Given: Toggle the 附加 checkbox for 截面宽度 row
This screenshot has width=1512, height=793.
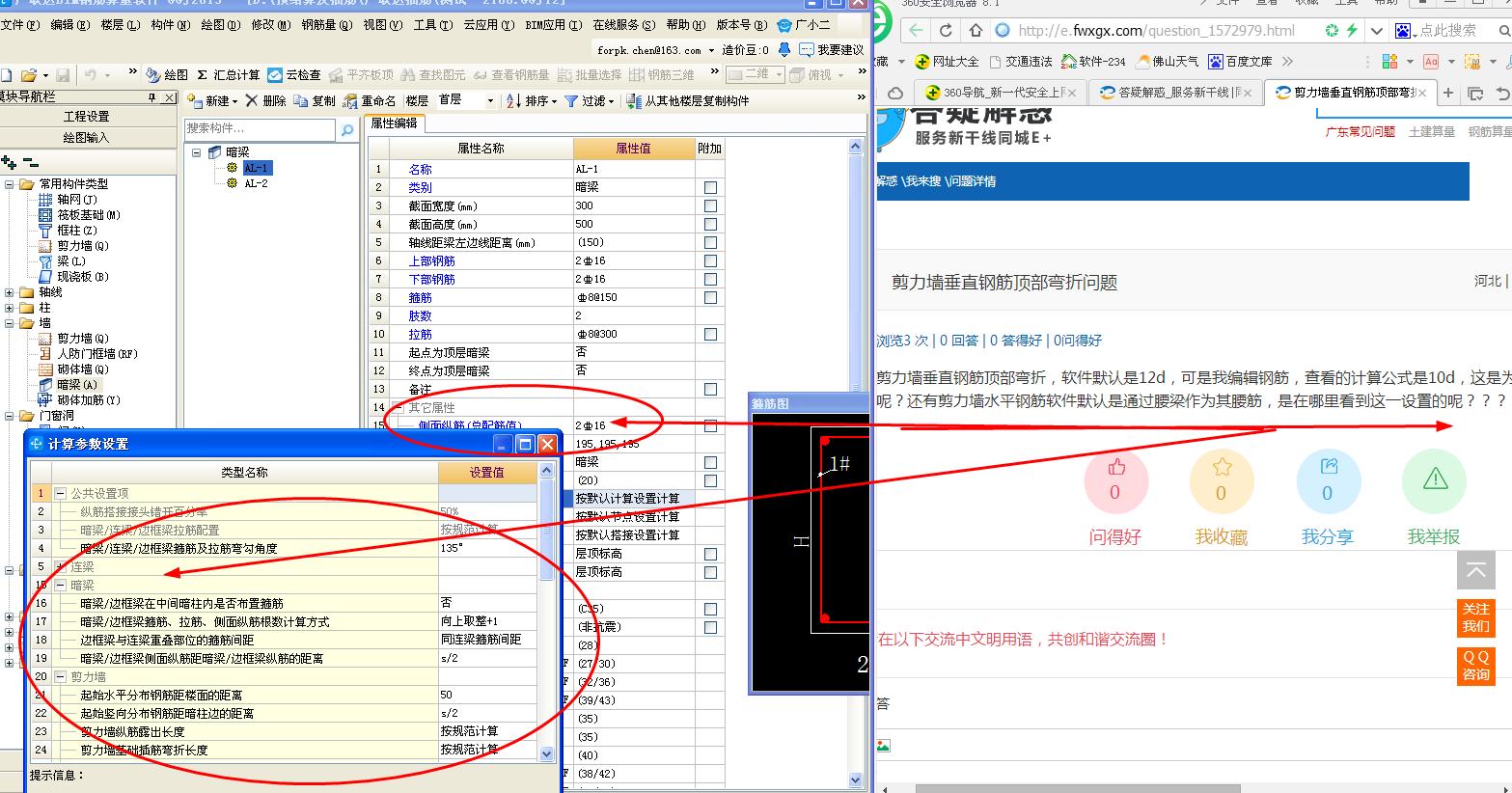Looking at the screenshot, I should click(x=710, y=205).
